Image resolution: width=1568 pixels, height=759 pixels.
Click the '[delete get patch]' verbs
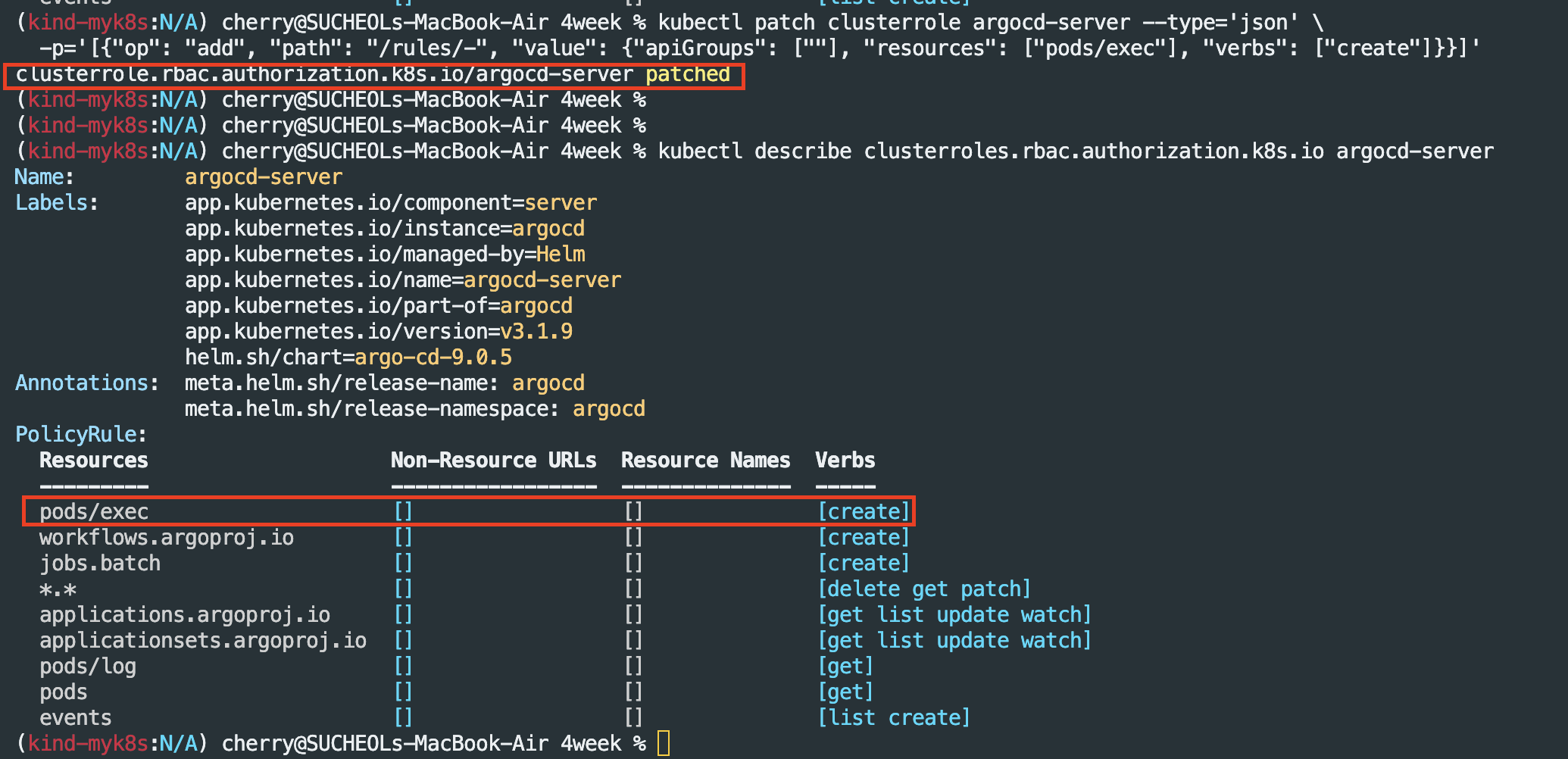click(x=924, y=589)
